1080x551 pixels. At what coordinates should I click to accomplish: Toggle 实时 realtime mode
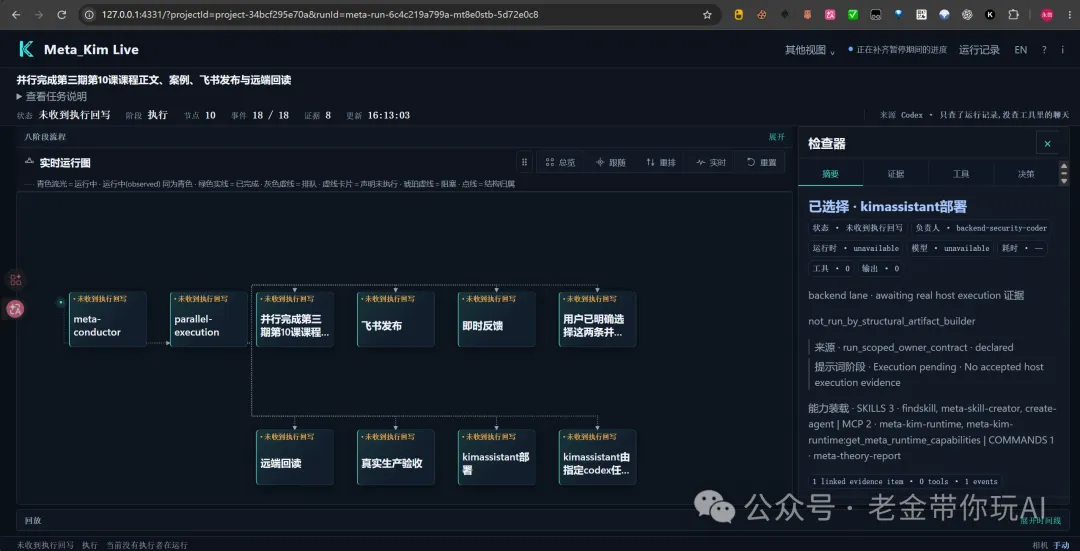[x=712, y=163]
